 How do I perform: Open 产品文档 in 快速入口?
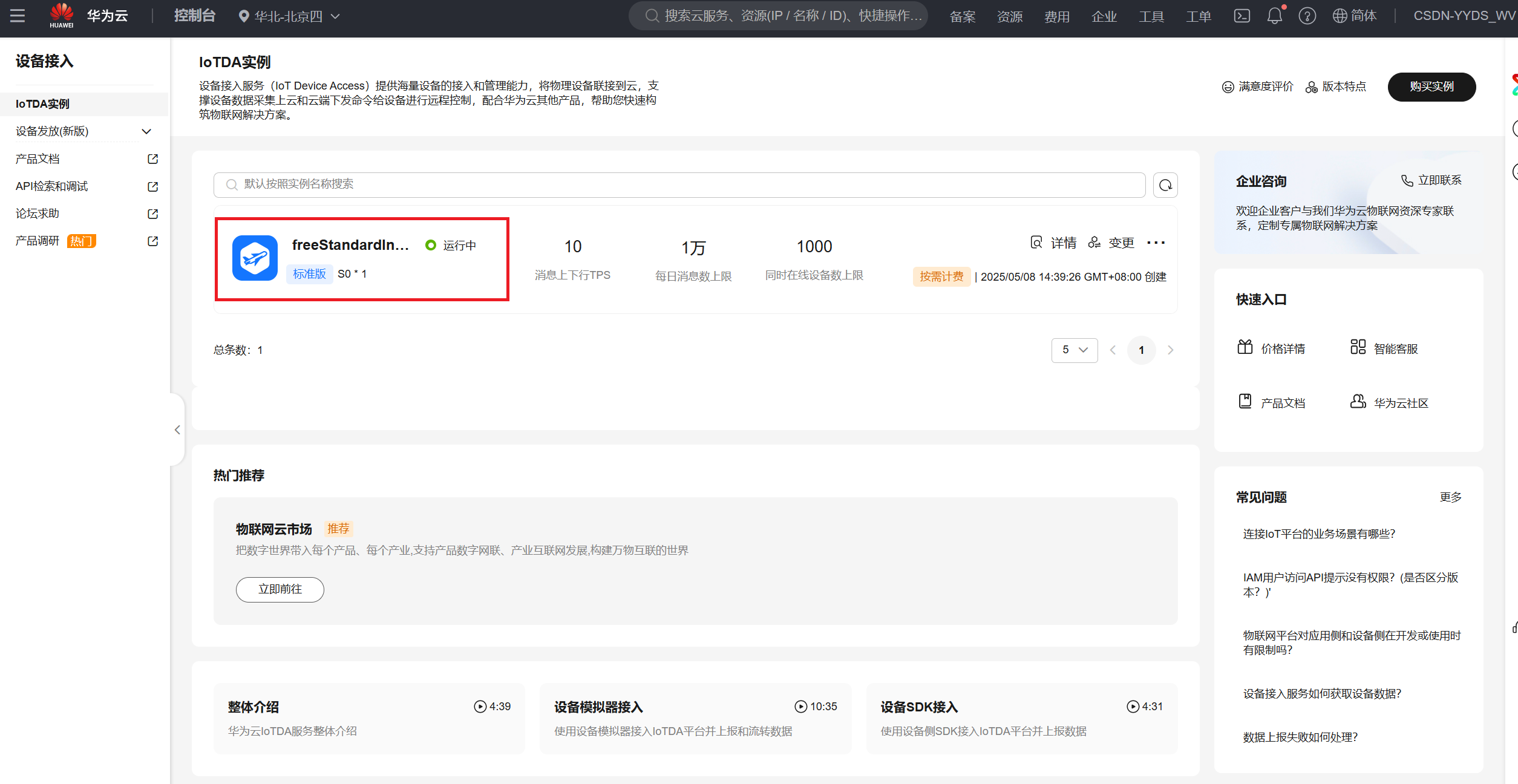(x=1271, y=403)
